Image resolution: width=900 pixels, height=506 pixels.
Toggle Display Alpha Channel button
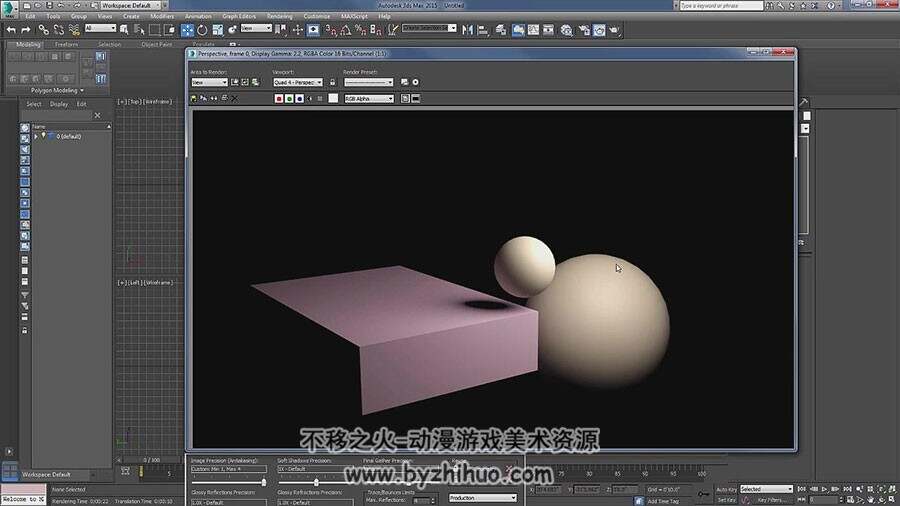[311, 99]
